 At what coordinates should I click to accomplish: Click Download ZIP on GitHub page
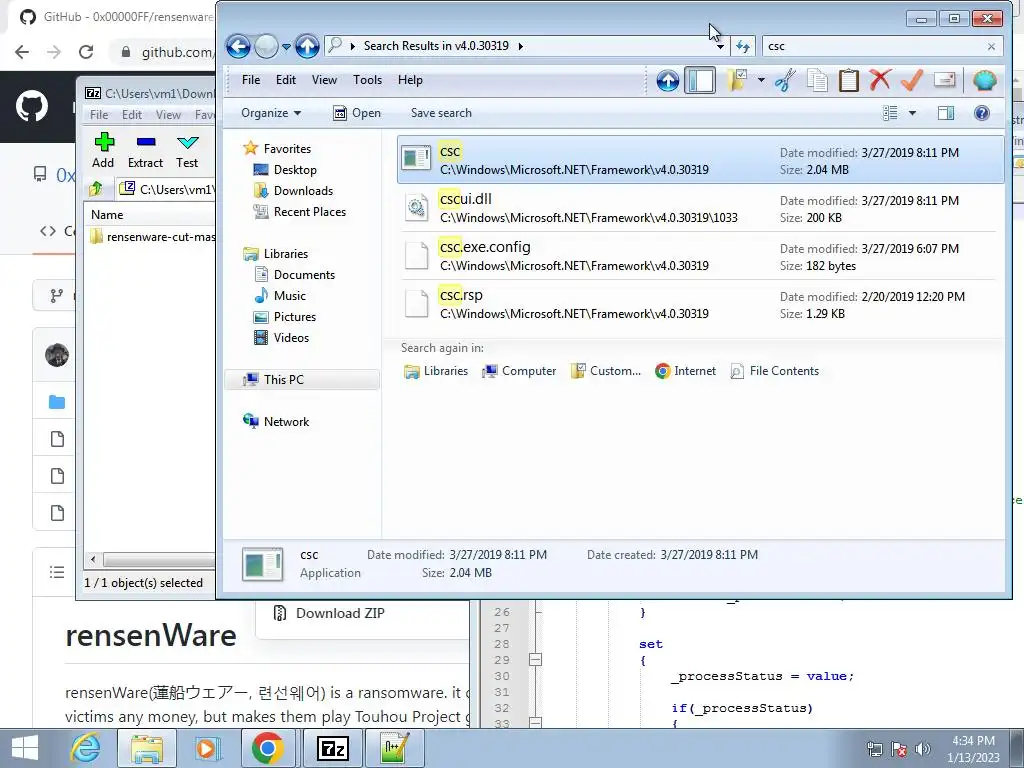point(330,613)
